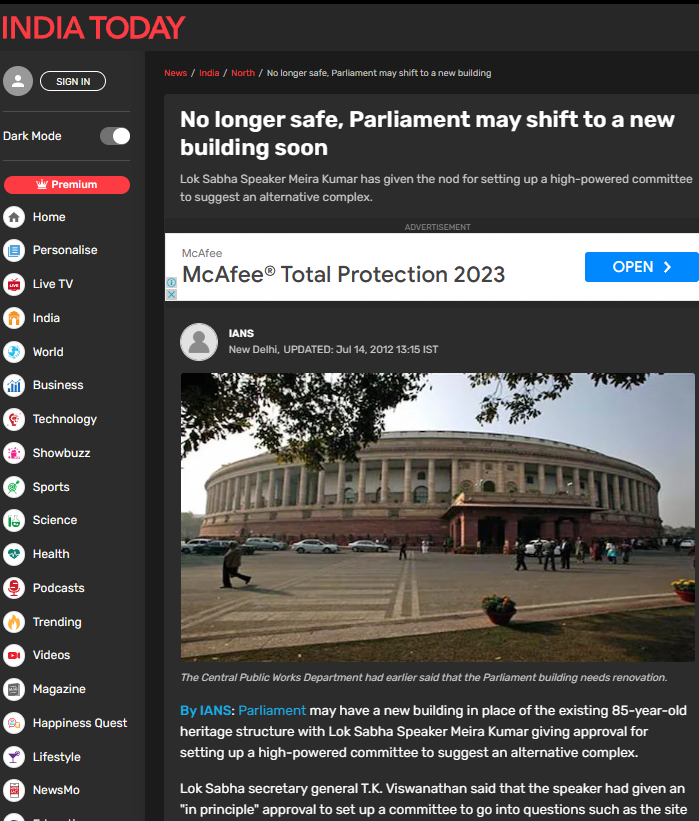Screen dimensions: 699x821
Task: Open the user profile avatar icon
Action: [x=18, y=81]
